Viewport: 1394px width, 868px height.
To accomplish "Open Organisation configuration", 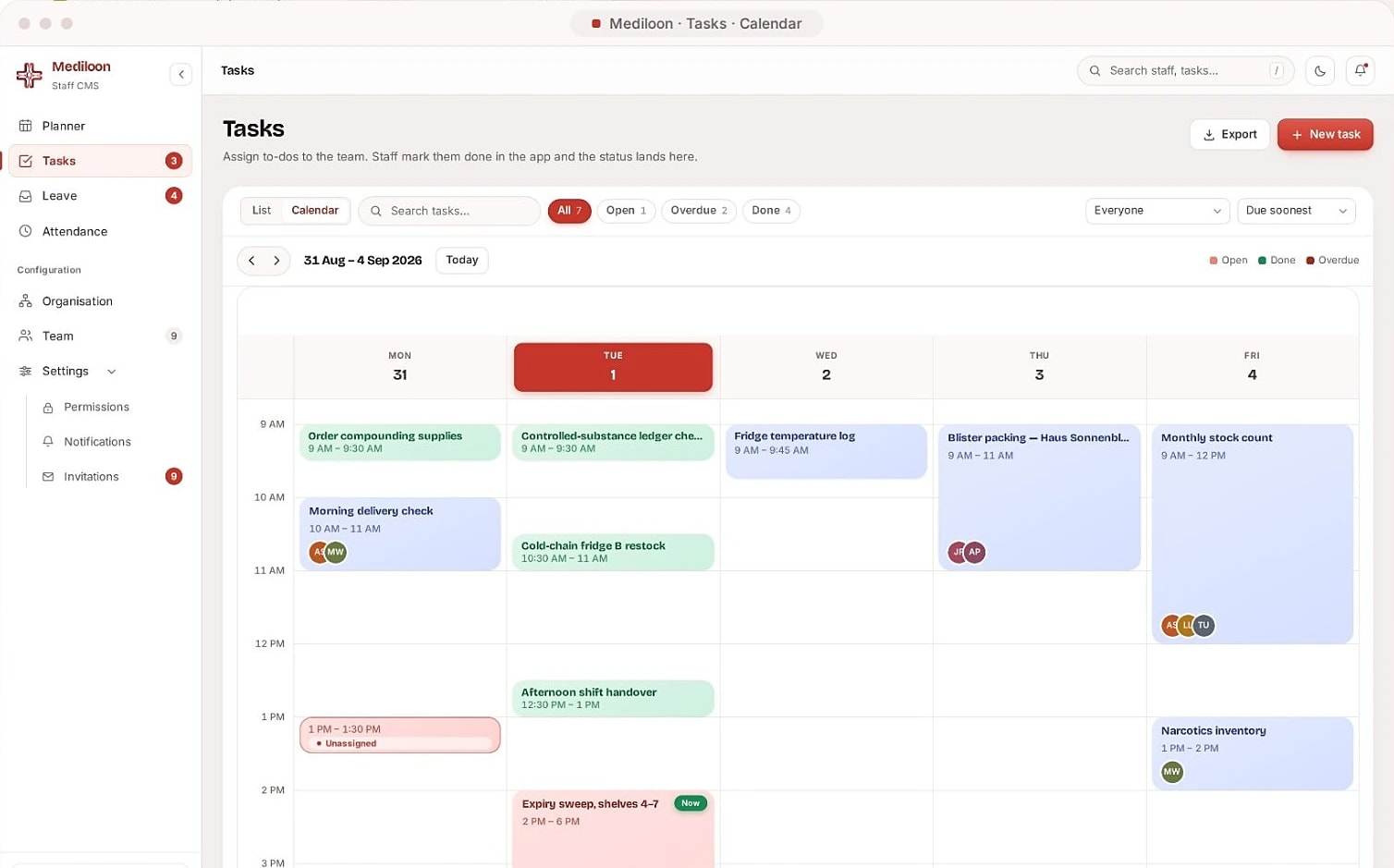I will point(100,301).
